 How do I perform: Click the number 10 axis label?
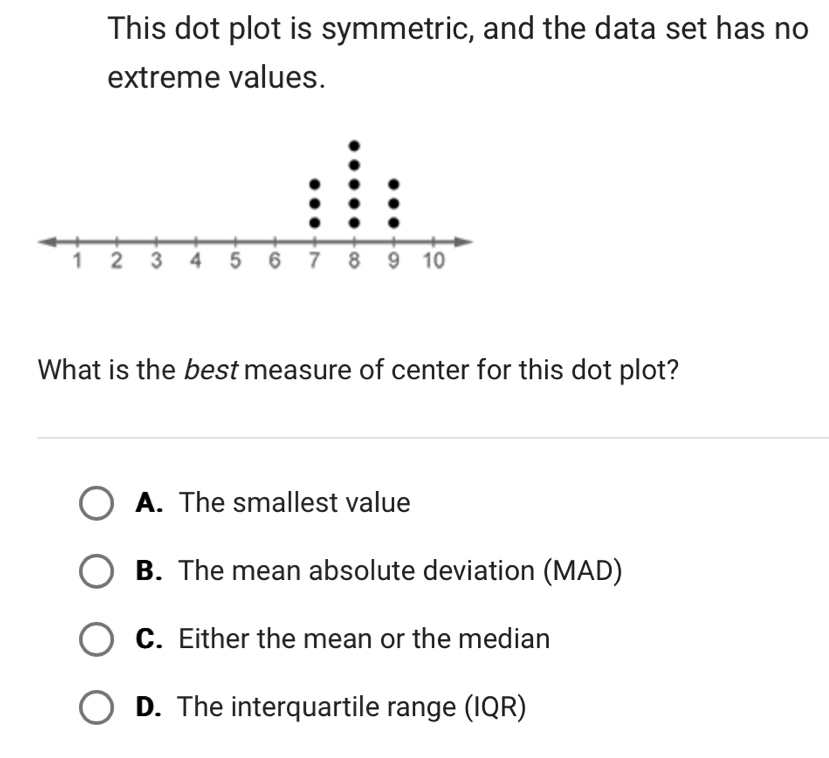pyautogui.click(x=432, y=262)
